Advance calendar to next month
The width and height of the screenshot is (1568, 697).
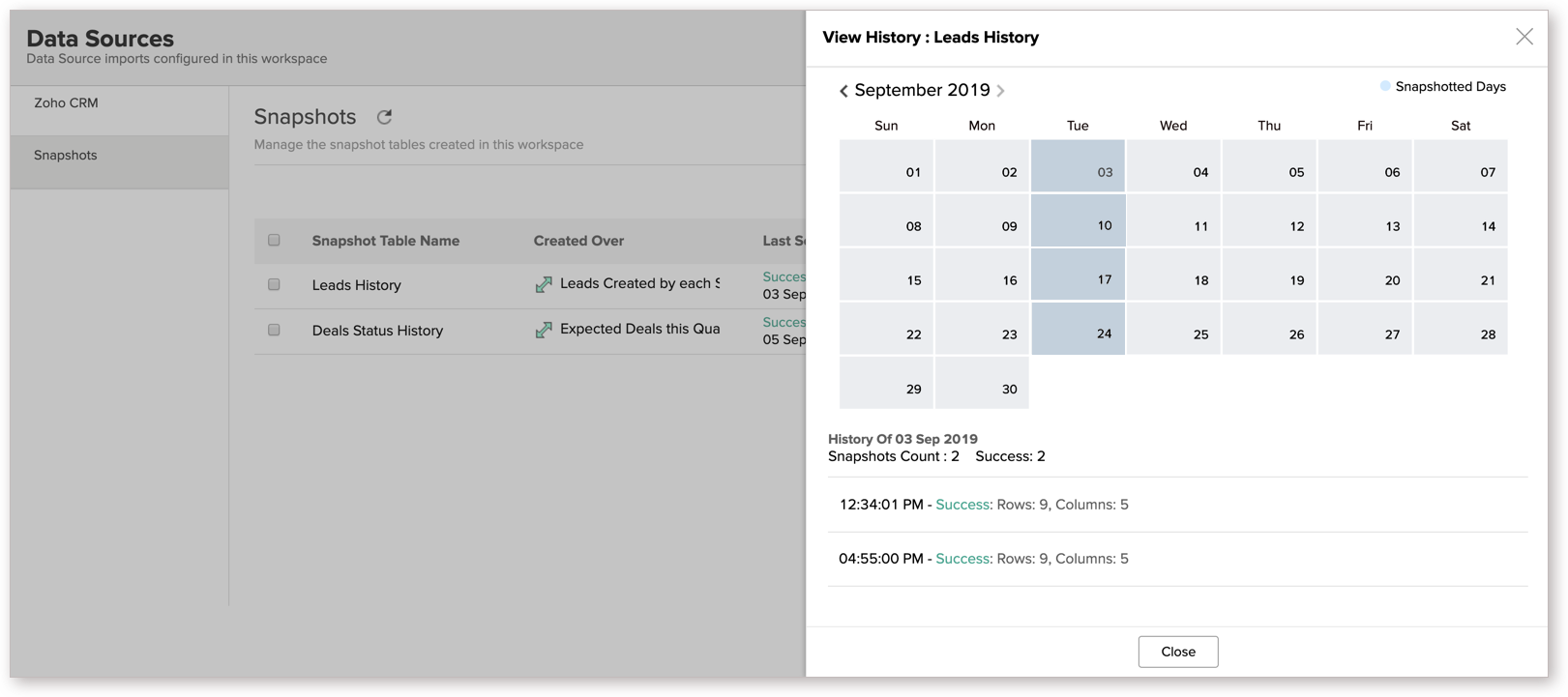click(x=1001, y=91)
